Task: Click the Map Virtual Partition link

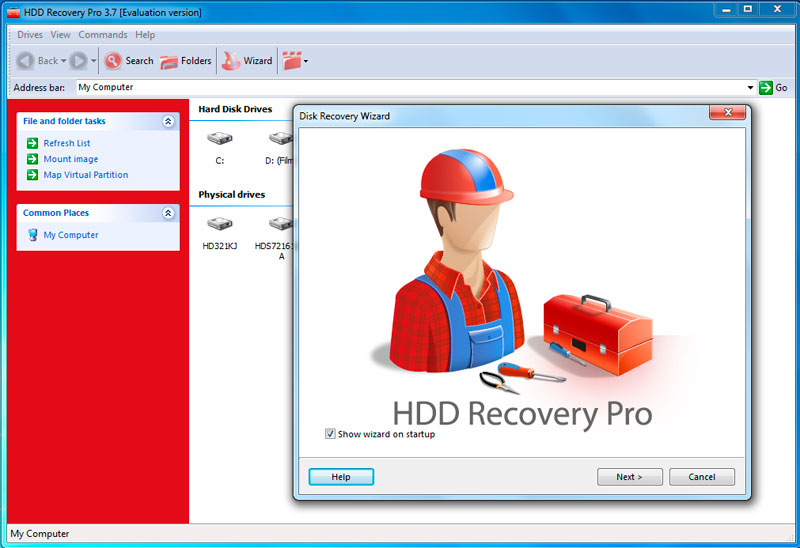Action: tap(86, 175)
